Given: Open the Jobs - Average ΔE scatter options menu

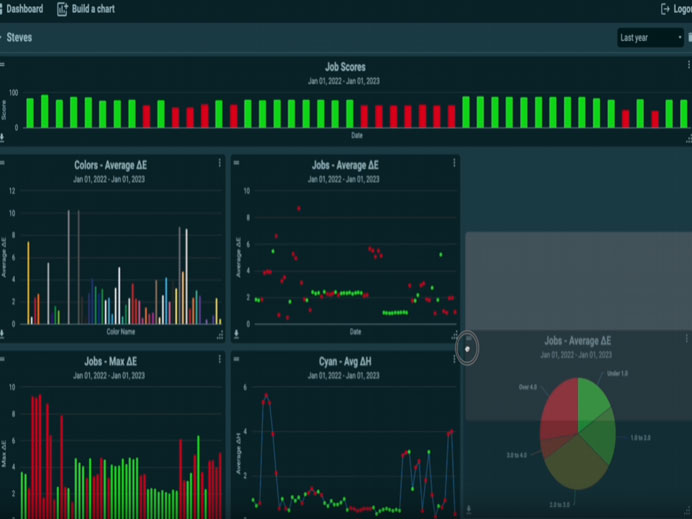Looking at the screenshot, I should click(x=454, y=163).
